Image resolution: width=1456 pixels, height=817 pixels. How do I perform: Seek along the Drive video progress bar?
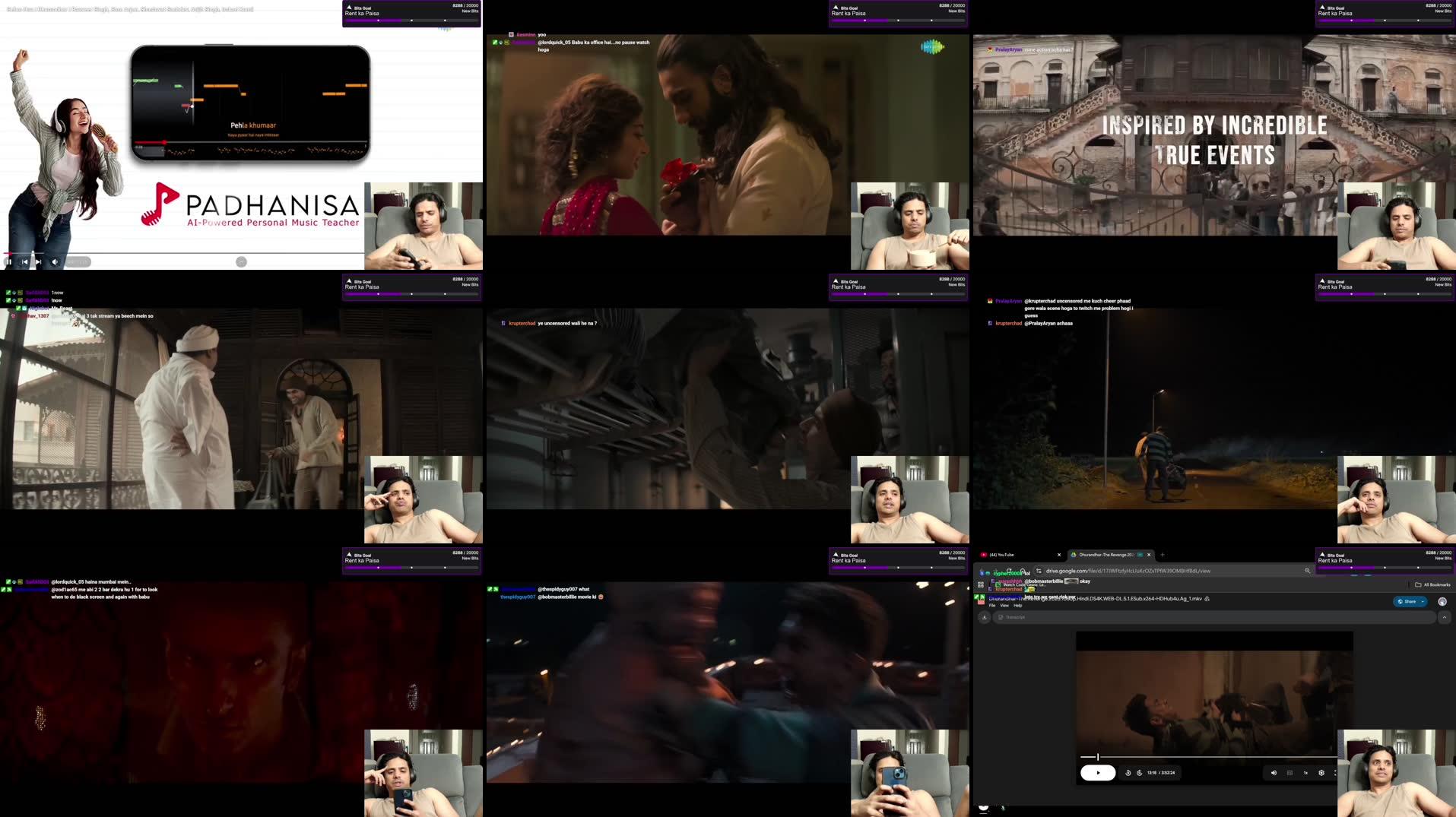pyautogui.click(x=1208, y=757)
